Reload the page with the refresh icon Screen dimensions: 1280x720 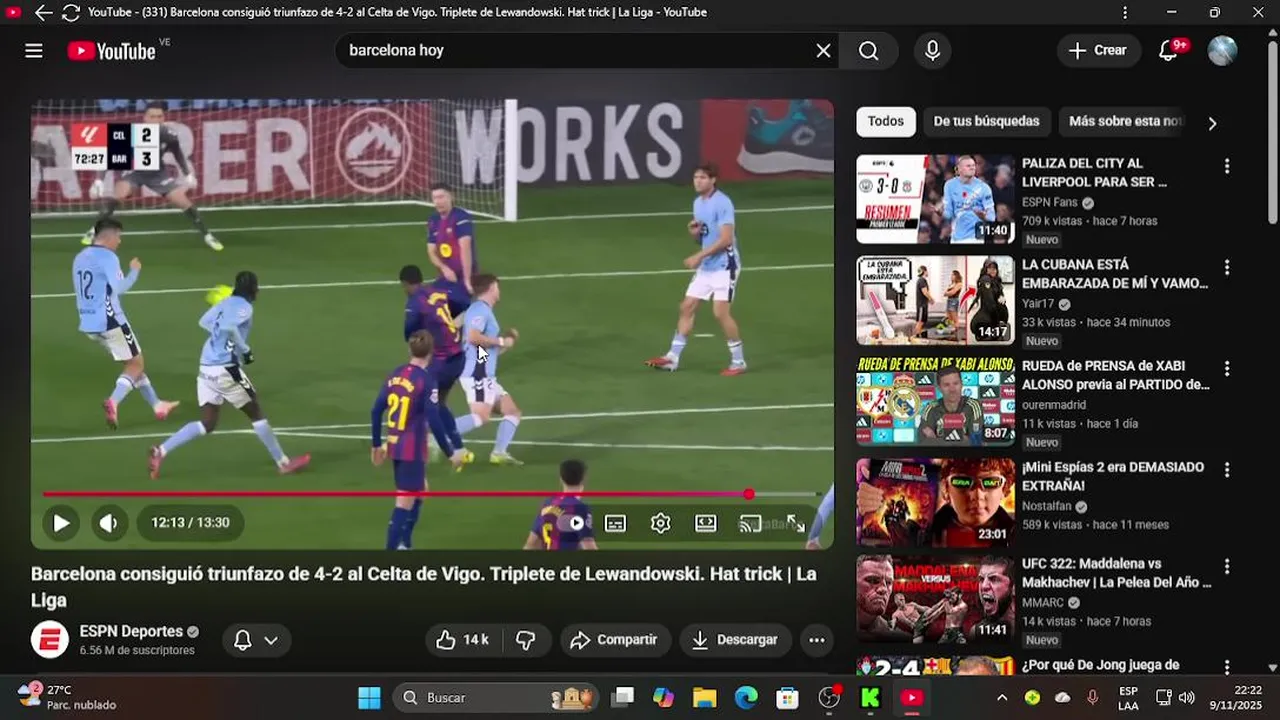[x=71, y=13]
